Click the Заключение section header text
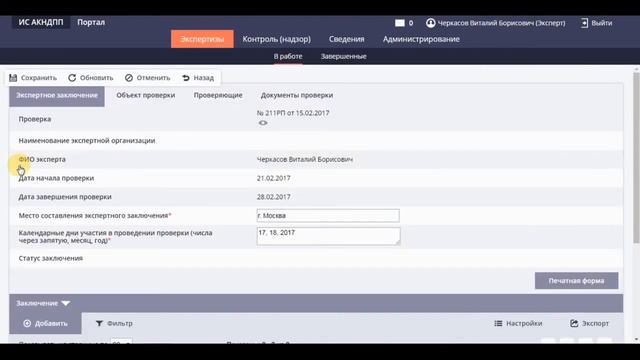The width and height of the screenshot is (640, 360). (37, 303)
